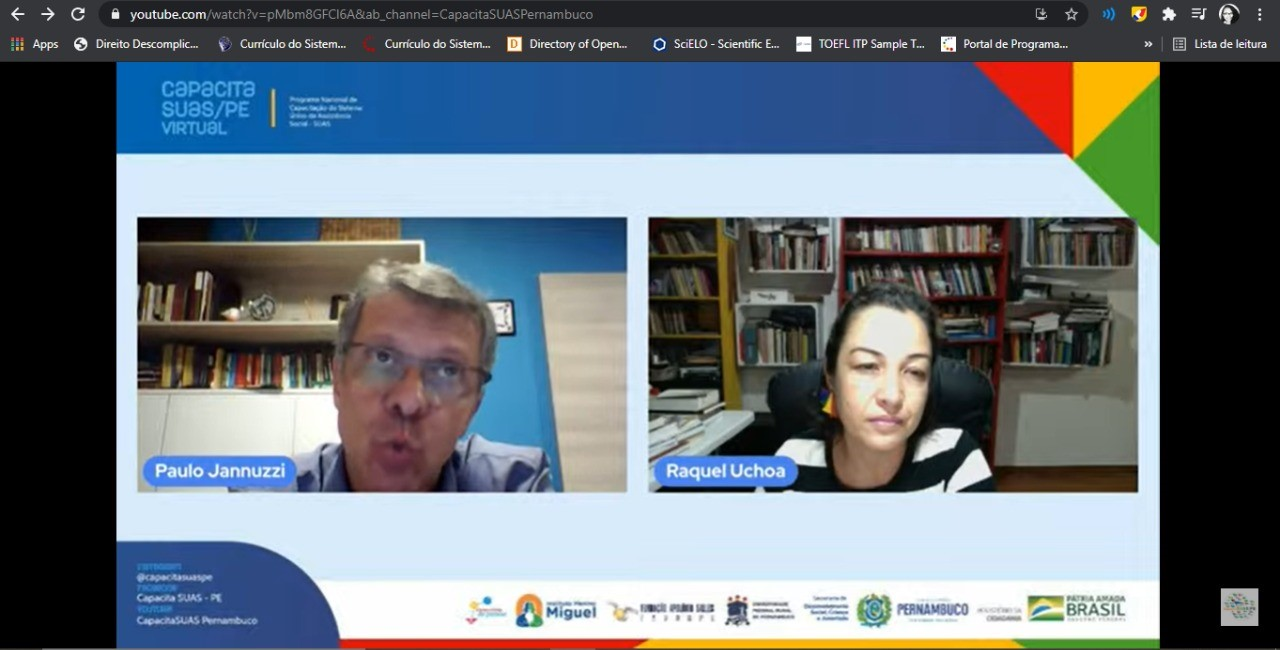Click the shield extension icon

[x=1139, y=14]
